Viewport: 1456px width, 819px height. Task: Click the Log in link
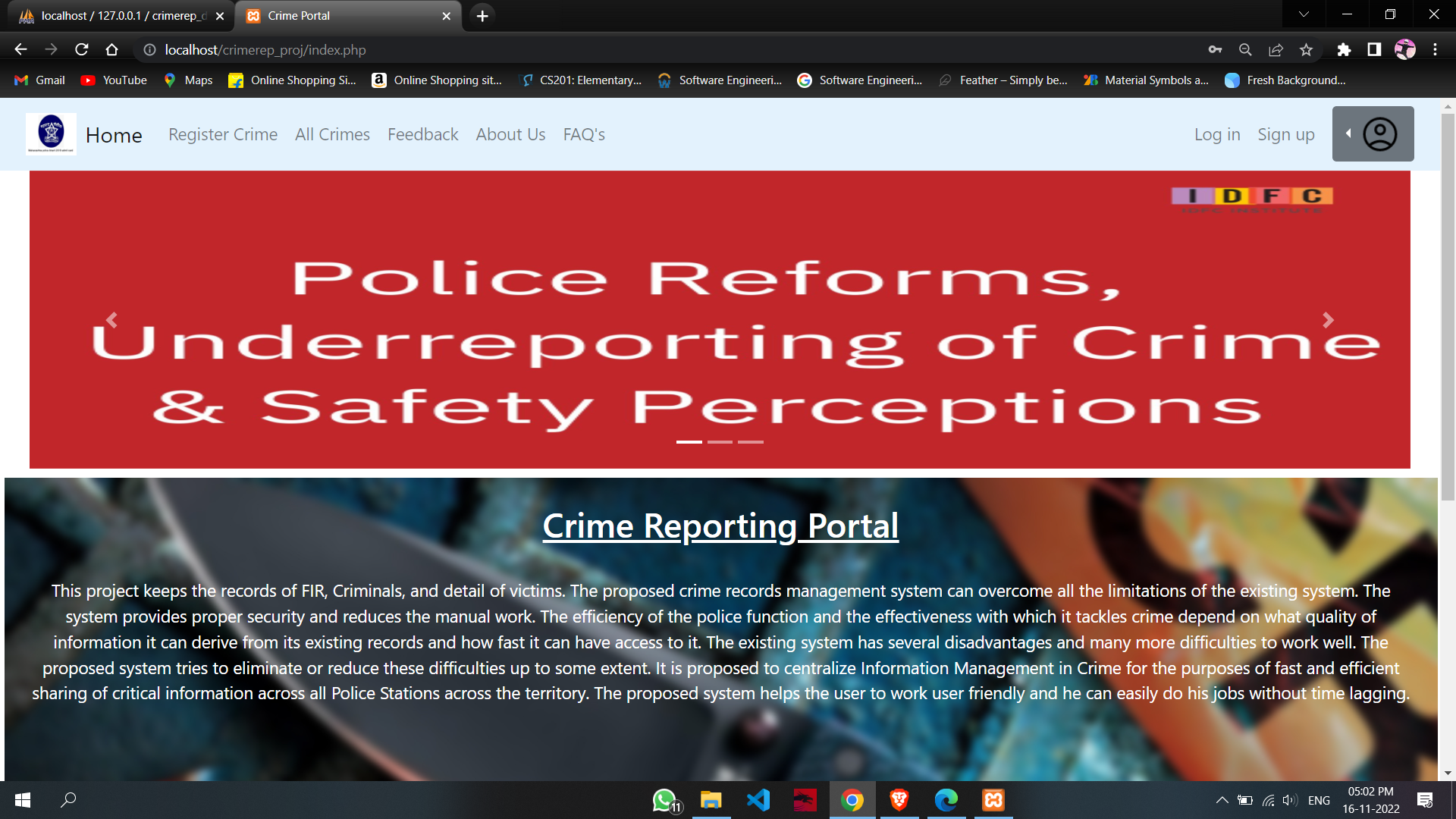coord(1216,134)
